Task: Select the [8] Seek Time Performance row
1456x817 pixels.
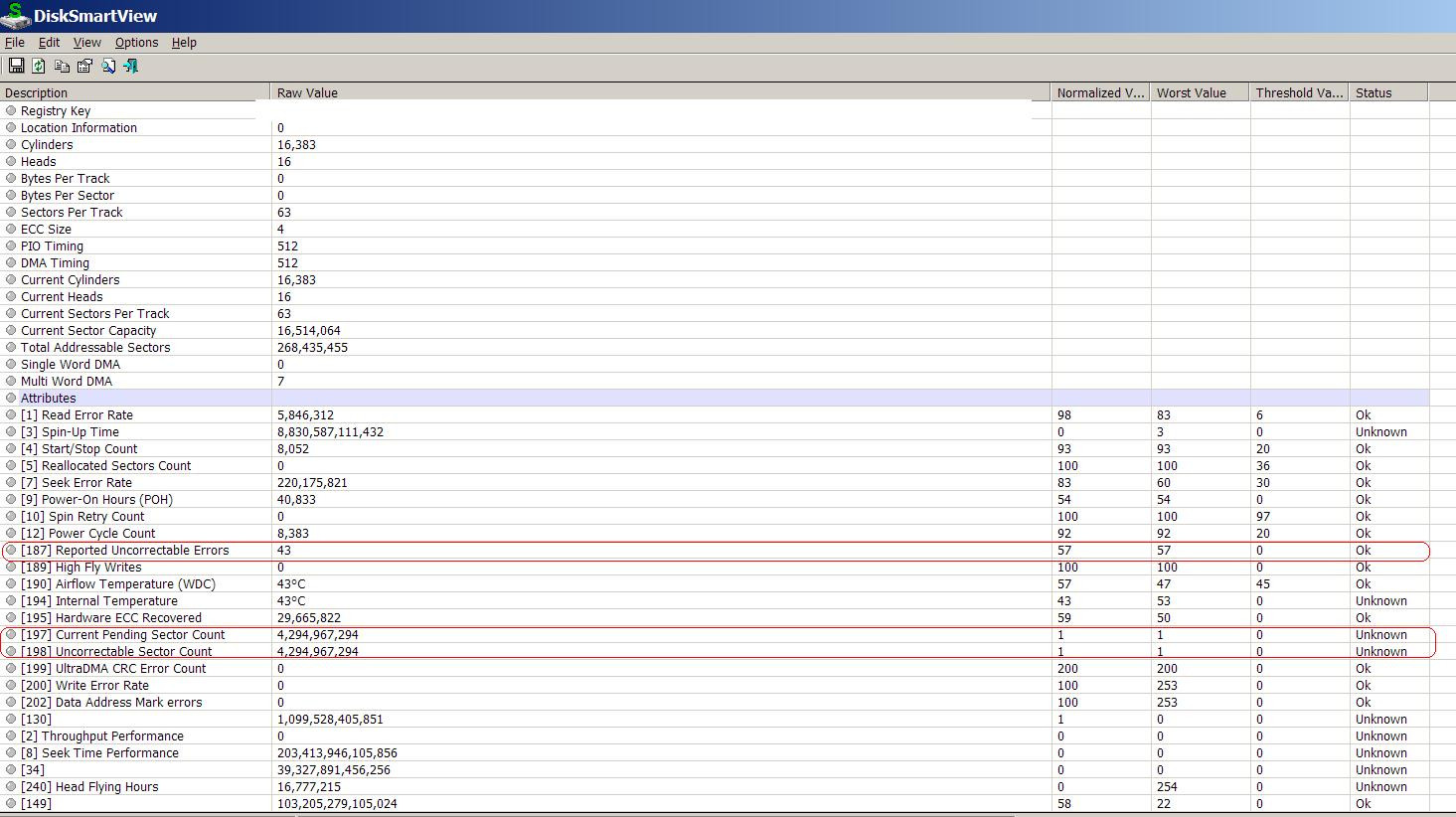Action: tap(715, 752)
